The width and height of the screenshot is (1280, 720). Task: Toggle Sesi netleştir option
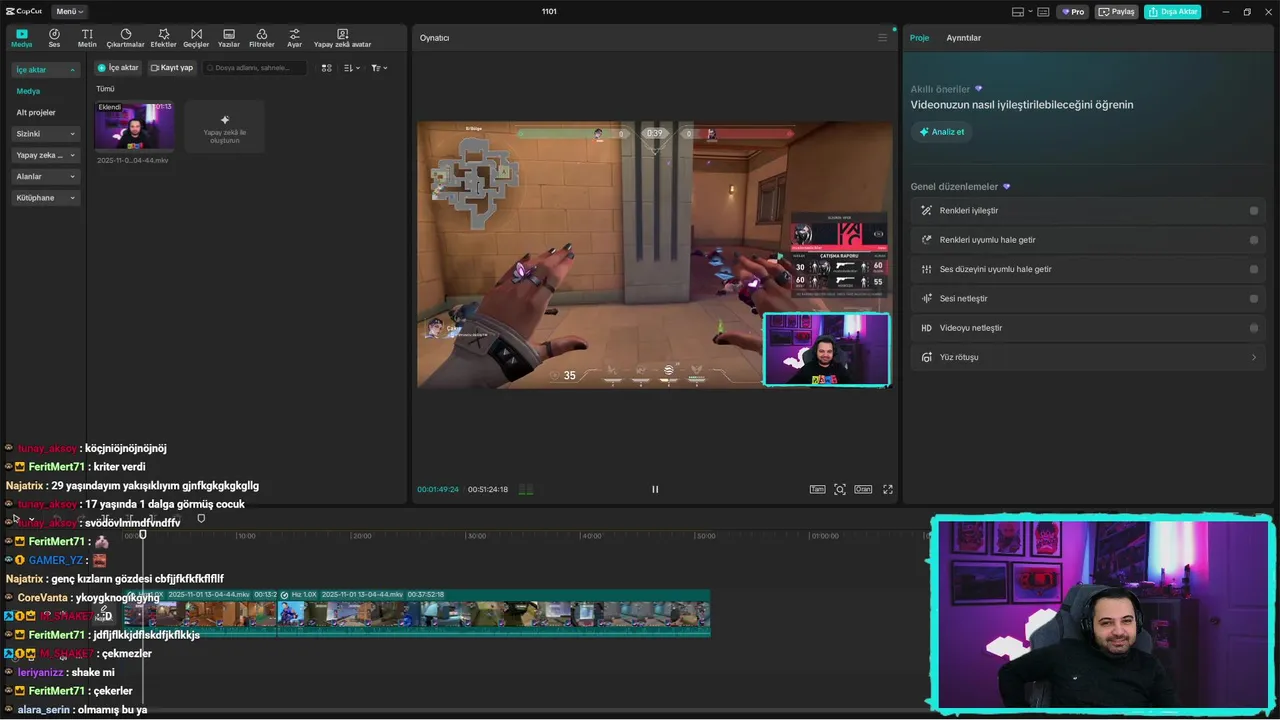pos(1254,299)
